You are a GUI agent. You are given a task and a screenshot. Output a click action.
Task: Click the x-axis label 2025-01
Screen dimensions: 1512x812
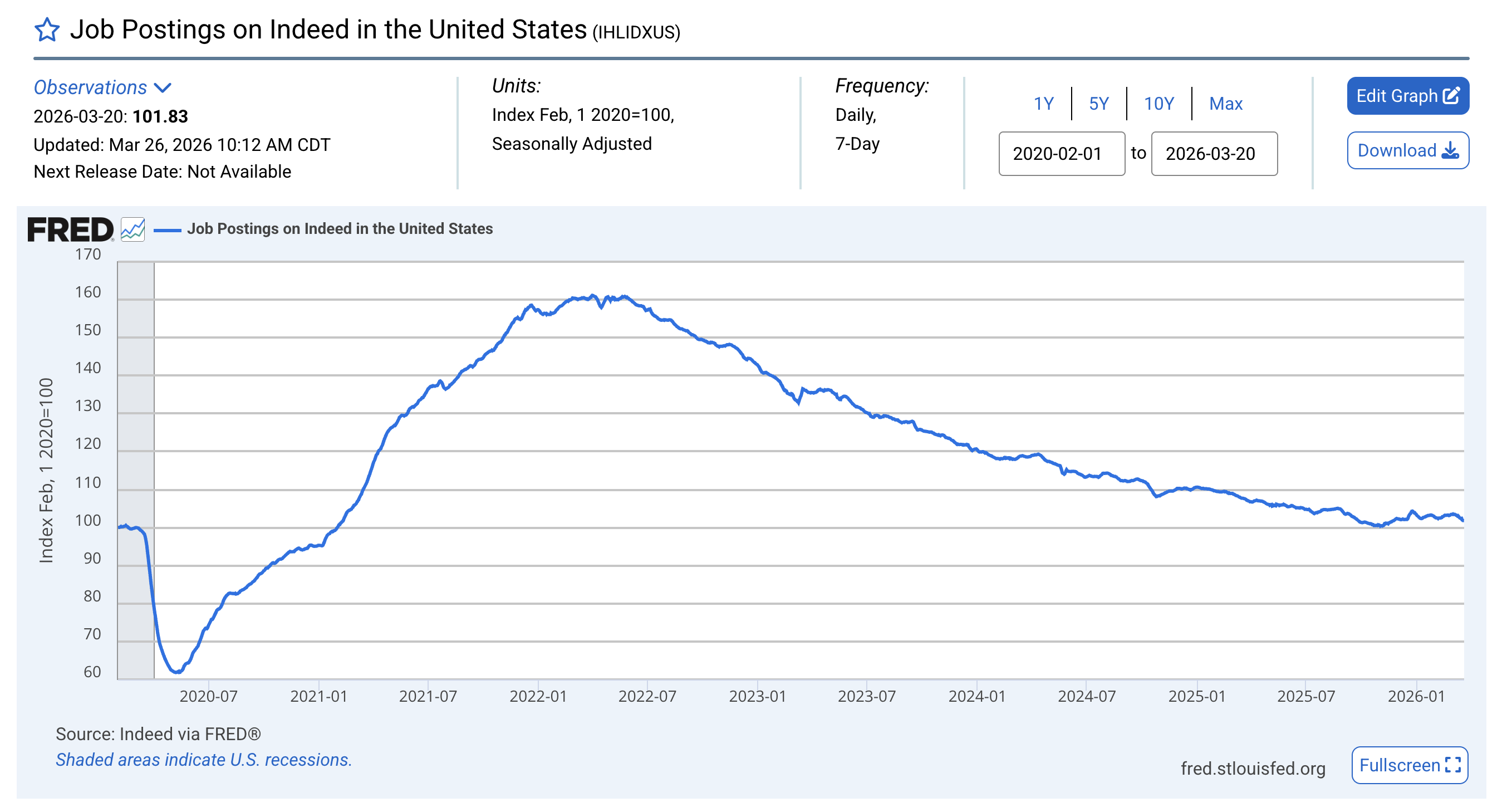[1197, 696]
